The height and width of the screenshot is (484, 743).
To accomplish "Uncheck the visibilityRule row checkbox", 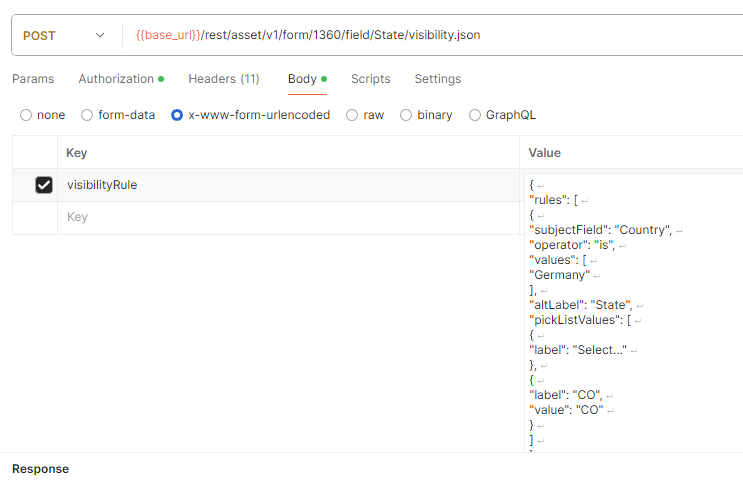I will (x=44, y=185).
